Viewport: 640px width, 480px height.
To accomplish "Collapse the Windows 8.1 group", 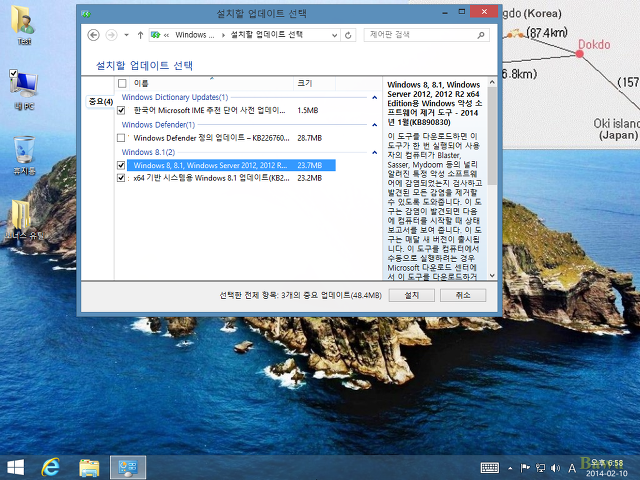I will 374,152.
